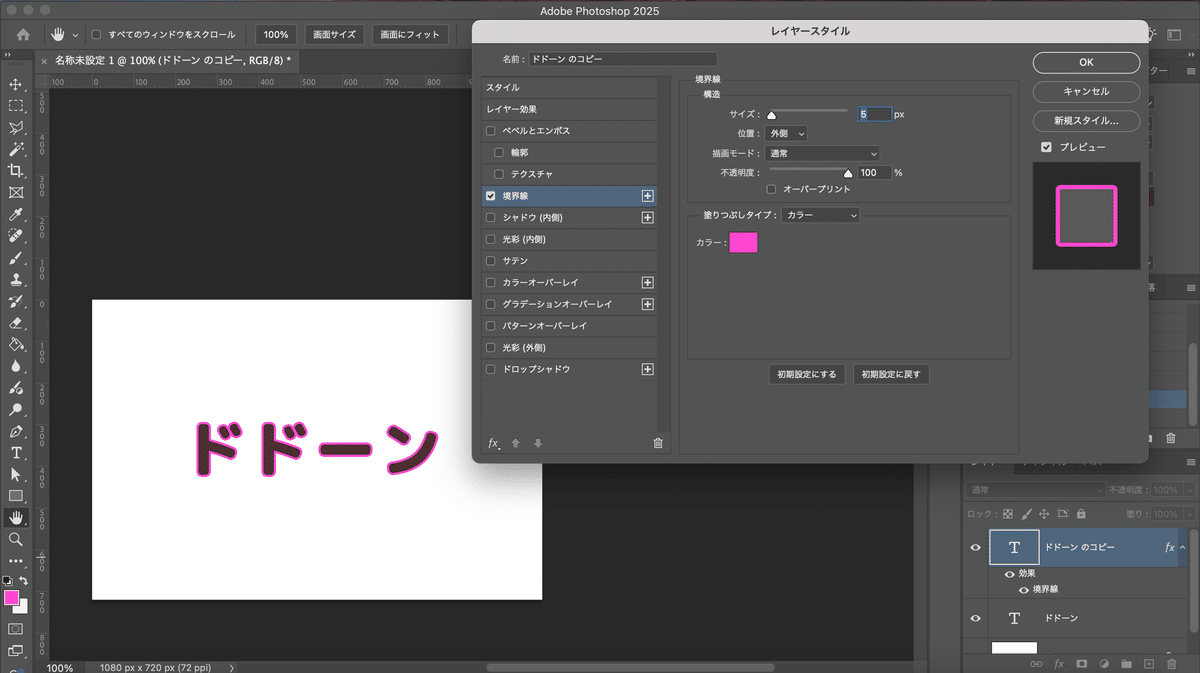
Task: Select the Eraser tool
Action: (16, 323)
